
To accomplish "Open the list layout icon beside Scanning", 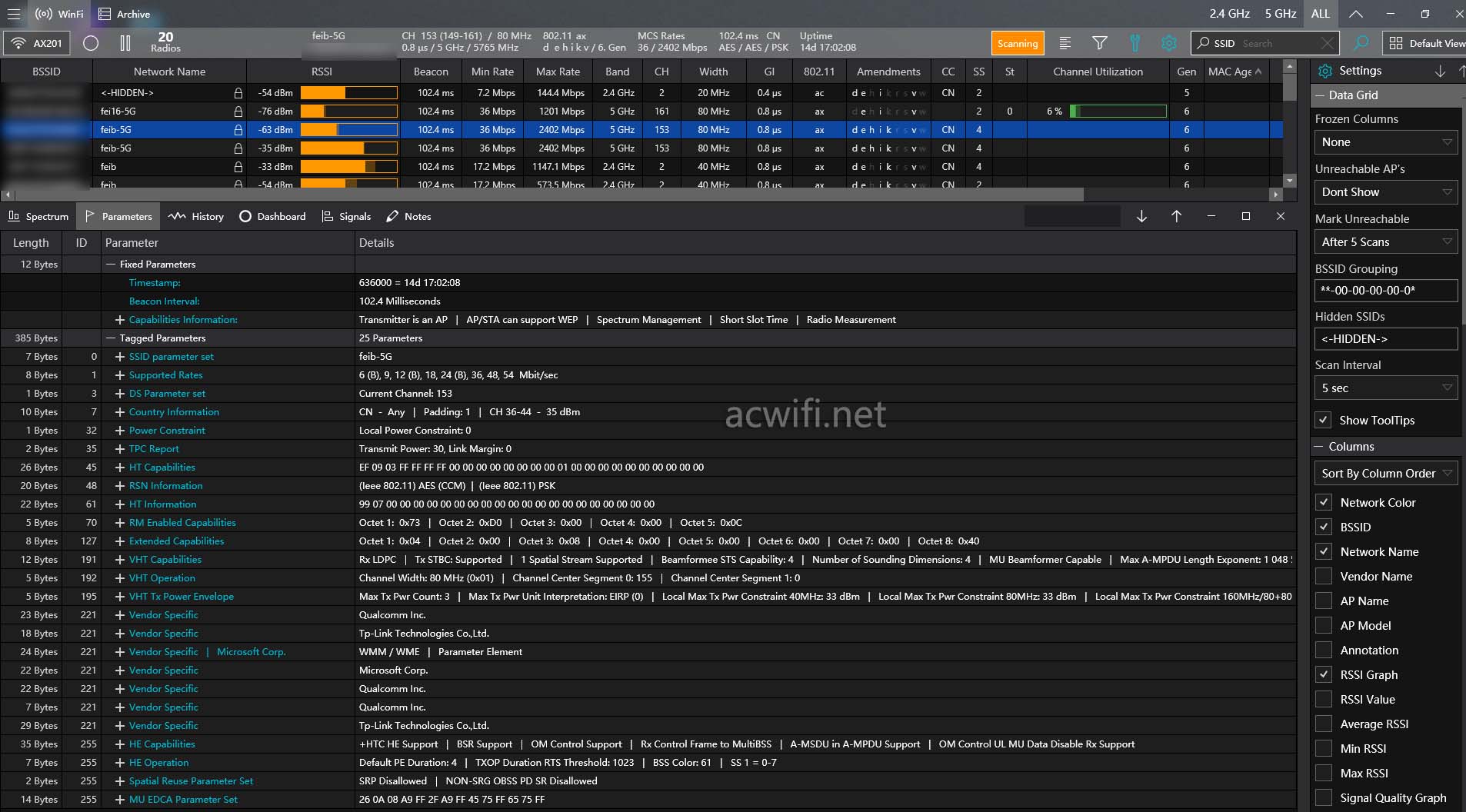I will [1065, 43].
